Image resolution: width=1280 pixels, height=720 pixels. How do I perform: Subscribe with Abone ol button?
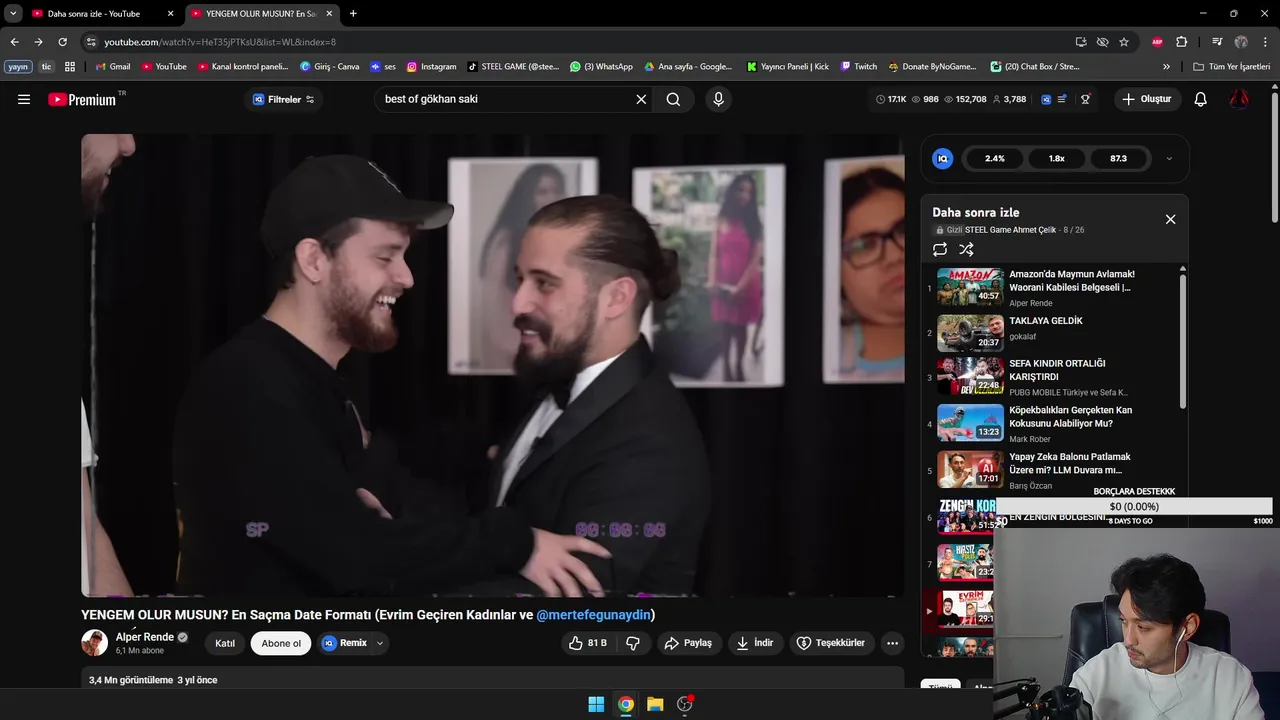281,643
